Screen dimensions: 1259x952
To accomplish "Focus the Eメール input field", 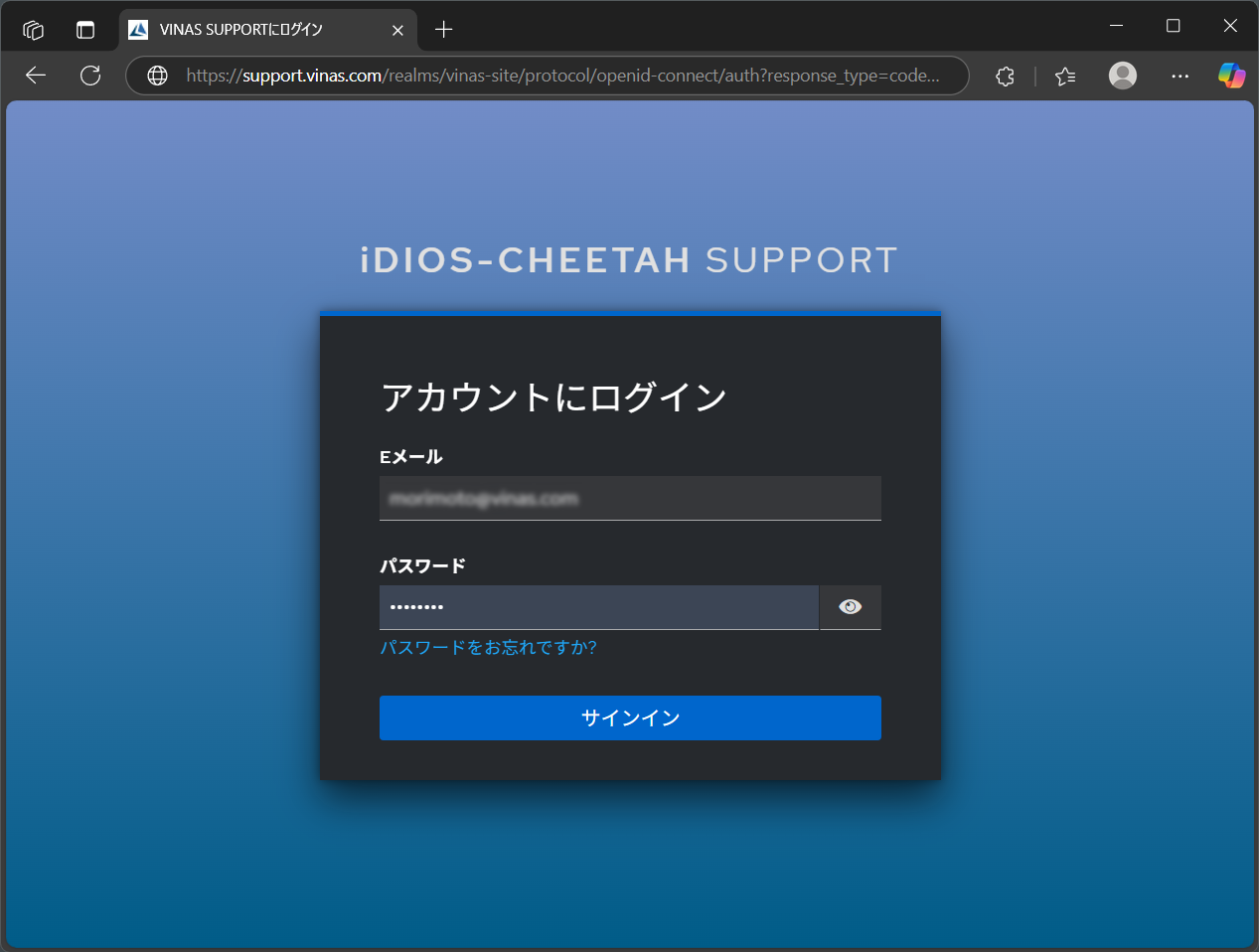I will (630, 498).
